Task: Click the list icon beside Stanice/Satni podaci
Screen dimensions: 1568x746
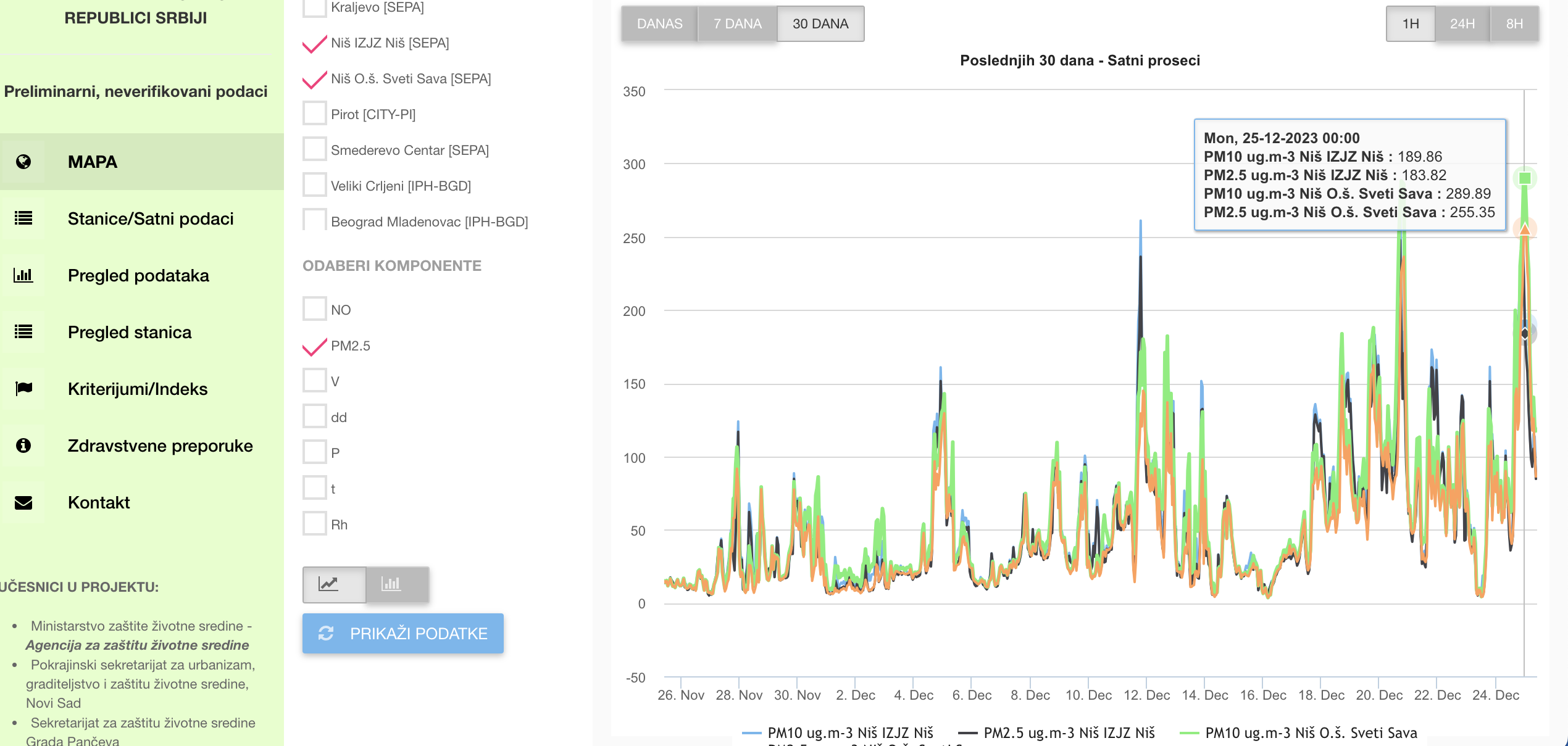Action: tap(23, 218)
